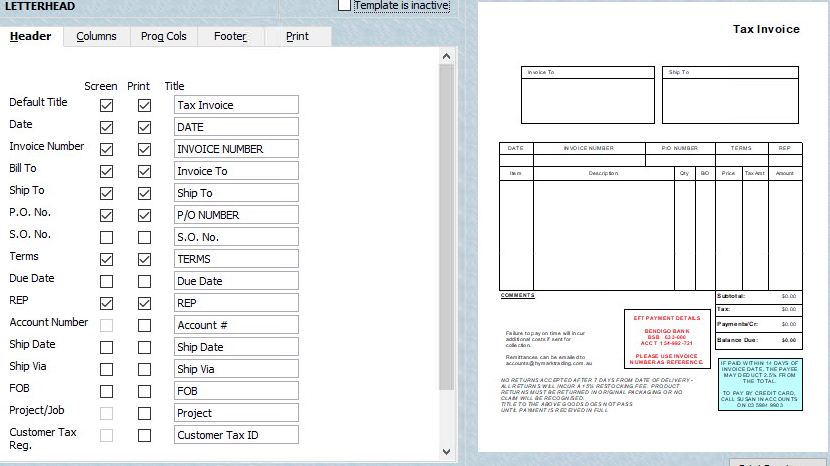Screen dimensions: 830x466
Task: Uncheck Print checkbox for Ship To
Action: point(144,193)
